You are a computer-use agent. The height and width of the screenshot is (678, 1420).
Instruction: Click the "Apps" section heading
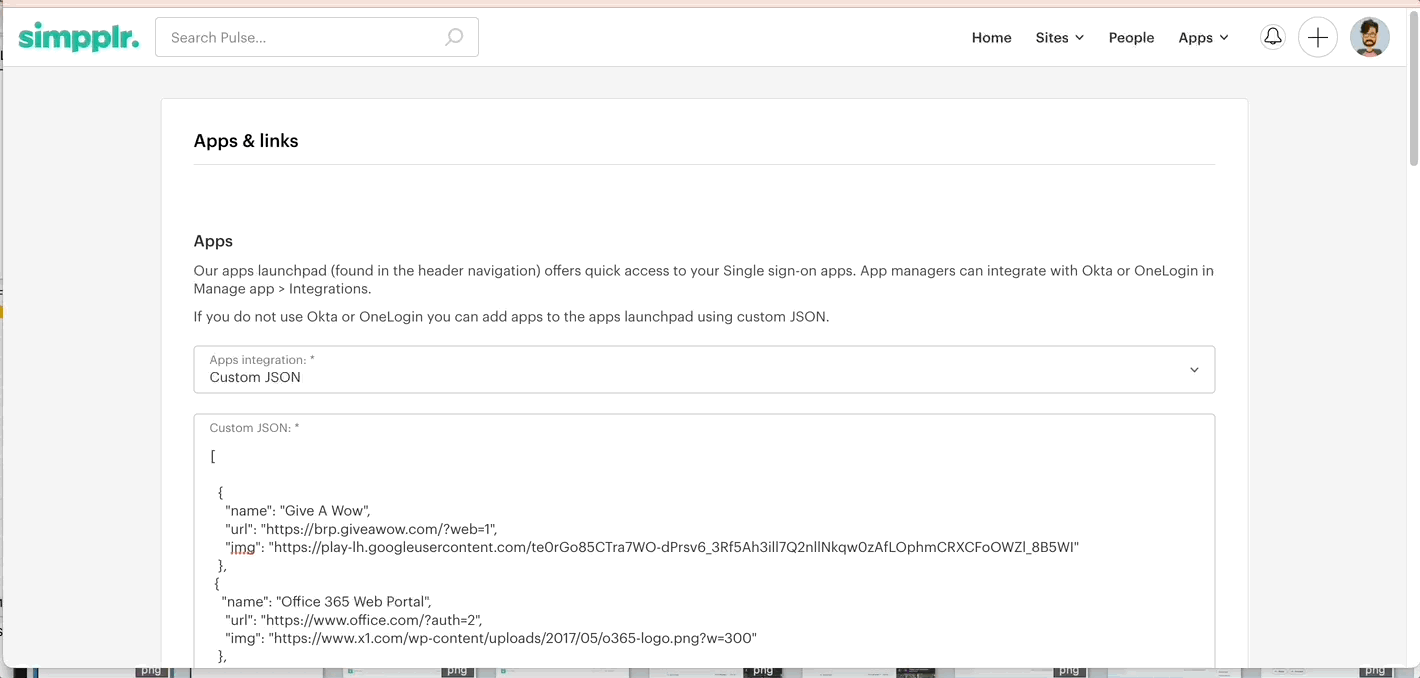click(x=213, y=241)
